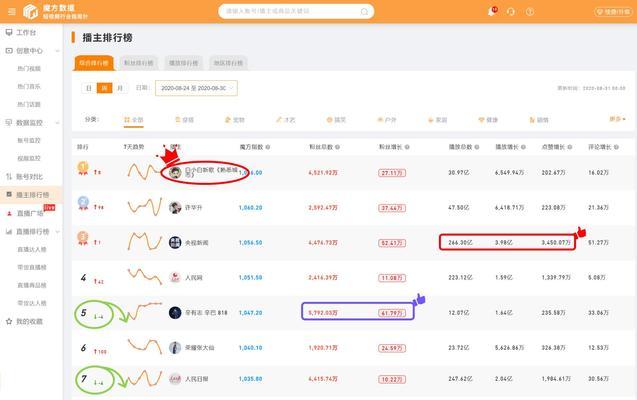Screen dimensions: 637x400
Task: Collapse the 直播排行榜 sidebar section
Action: tap(57, 231)
